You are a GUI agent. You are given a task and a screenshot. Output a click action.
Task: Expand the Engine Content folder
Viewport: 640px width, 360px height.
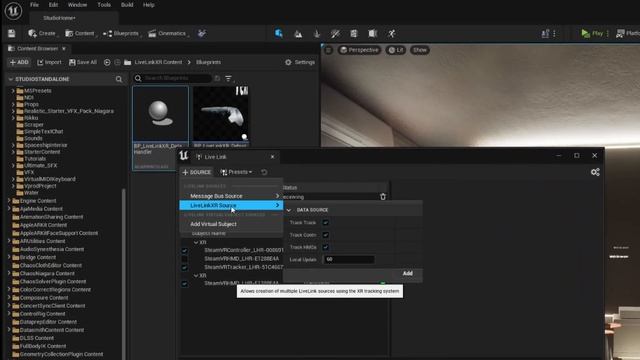point(9,201)
